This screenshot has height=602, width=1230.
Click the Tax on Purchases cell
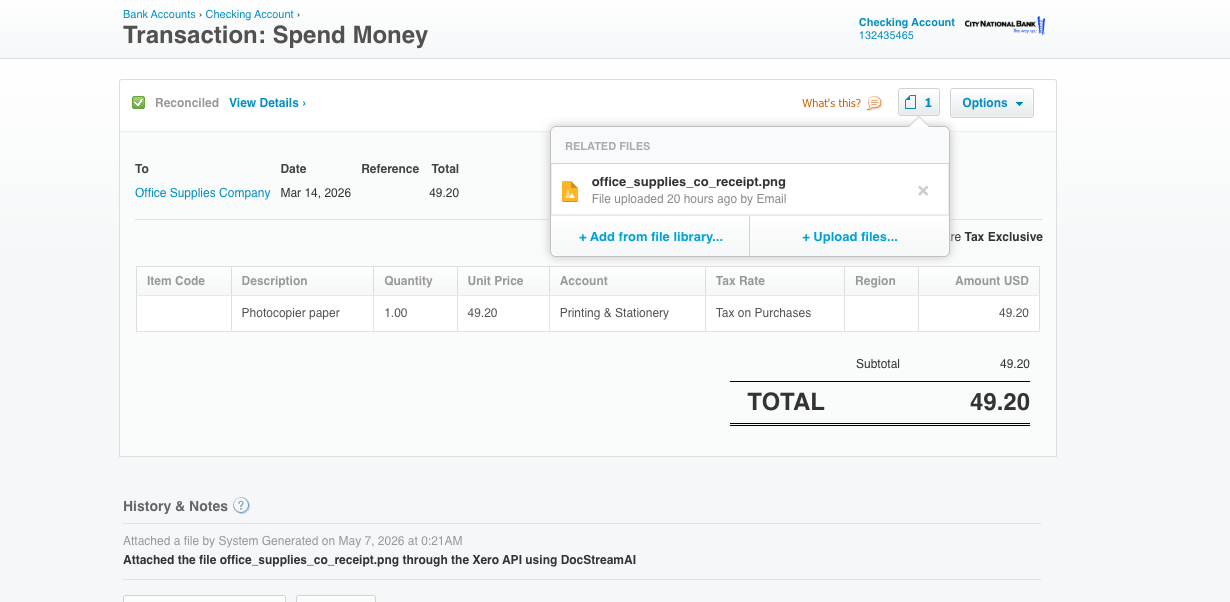tap(775, 313)
